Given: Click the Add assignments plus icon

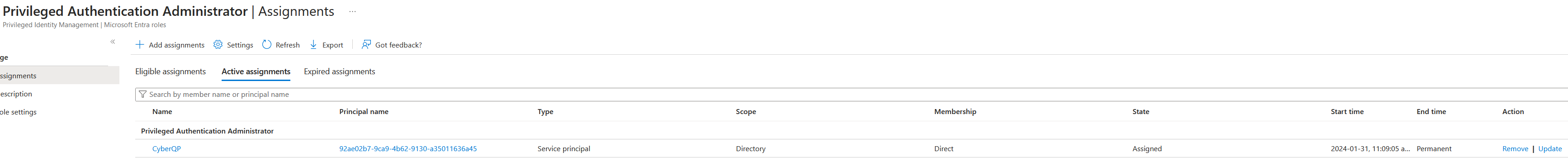Looking at the screenshot, I should point(139,44).
